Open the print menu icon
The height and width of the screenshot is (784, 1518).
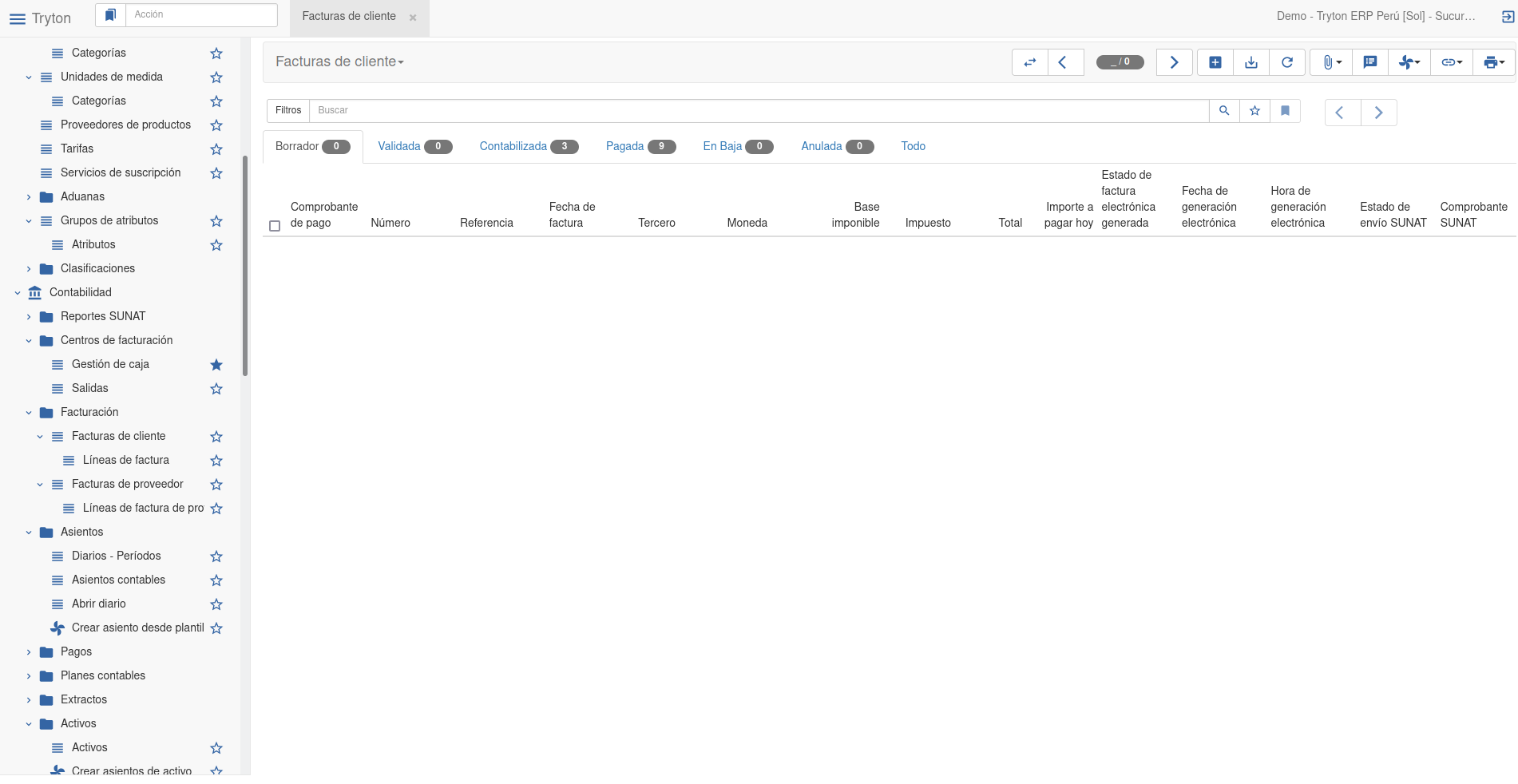click(x=1492, y=62)
